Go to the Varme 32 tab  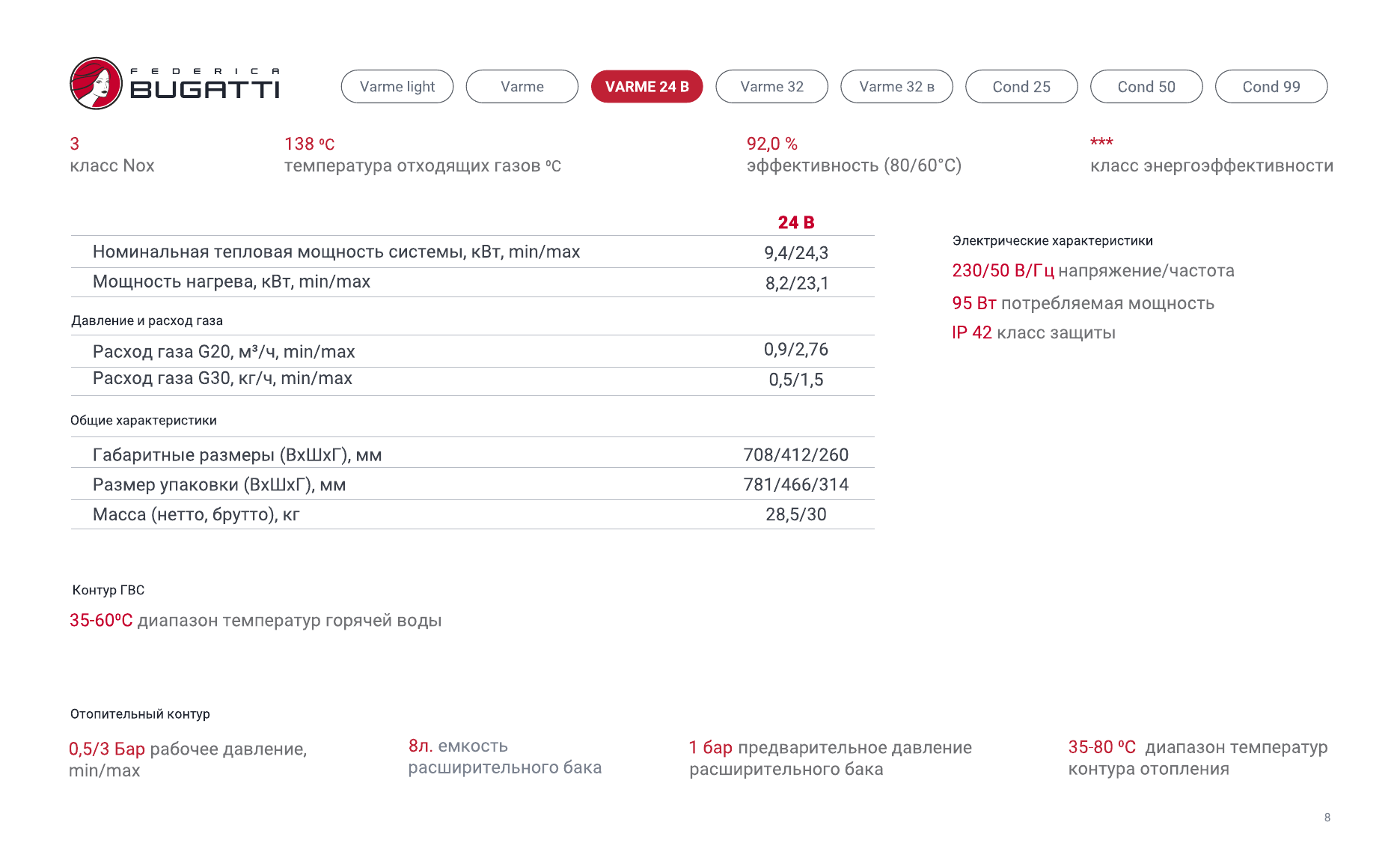771,87
